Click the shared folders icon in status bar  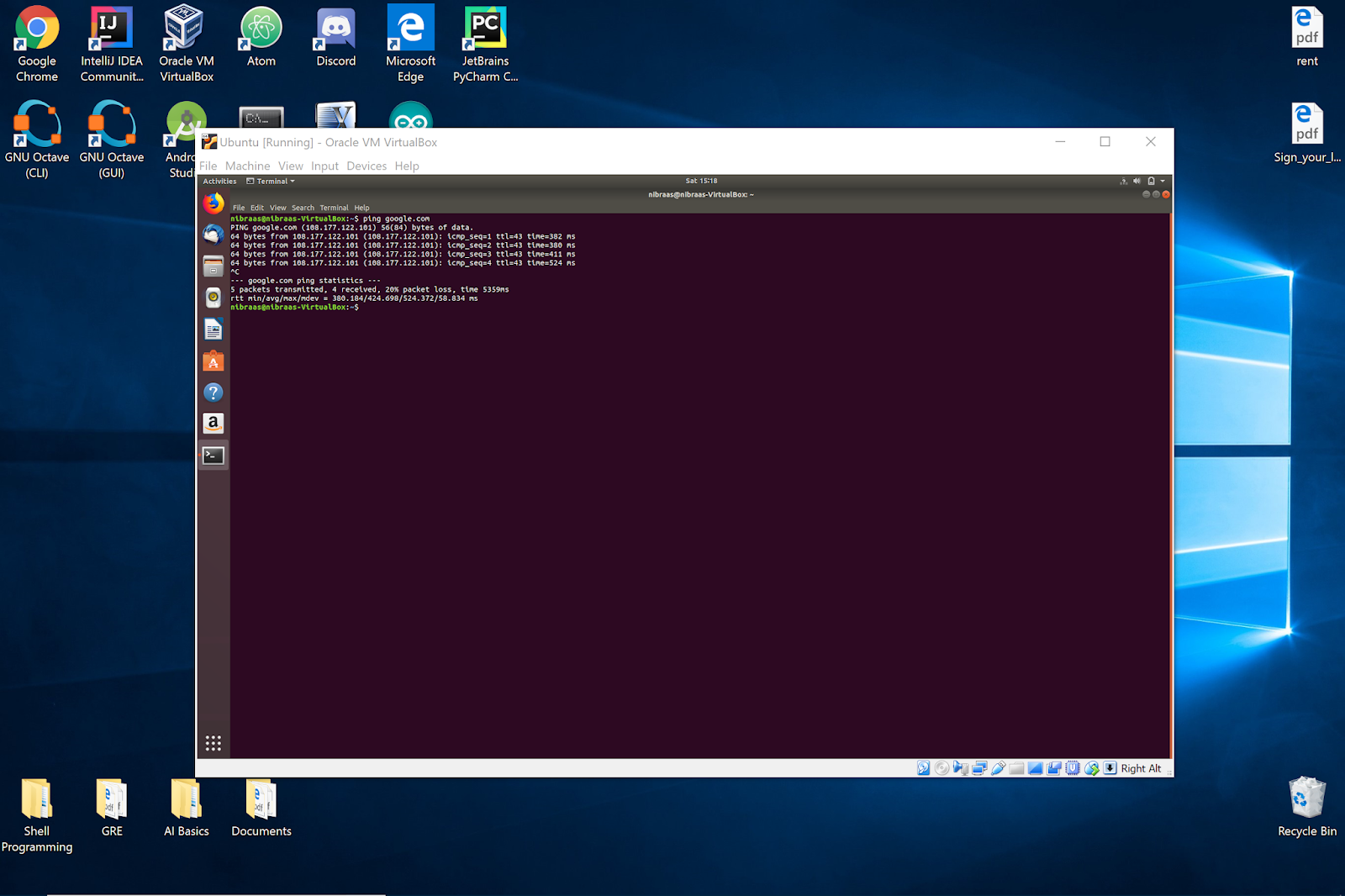1016,767
